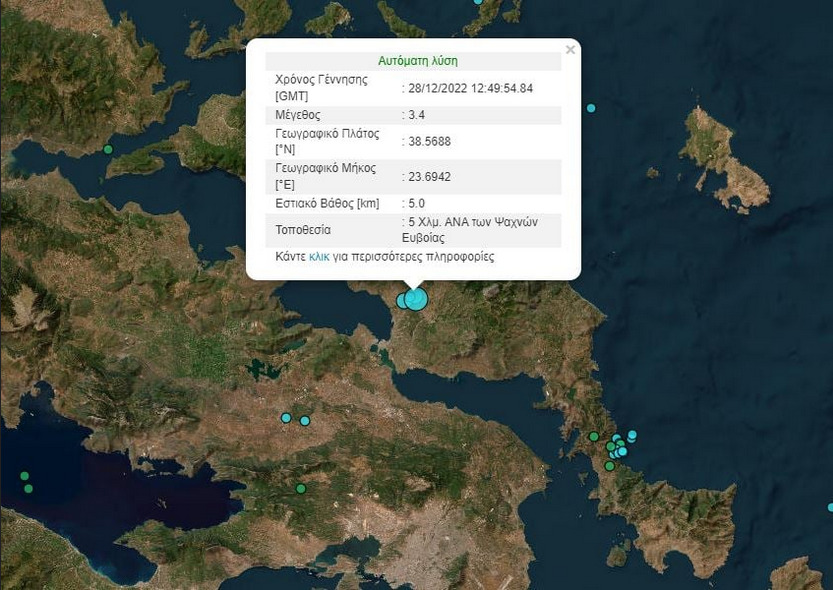Click the 'Αυτόματη λύση' popup title

click(x=418, y=61)
